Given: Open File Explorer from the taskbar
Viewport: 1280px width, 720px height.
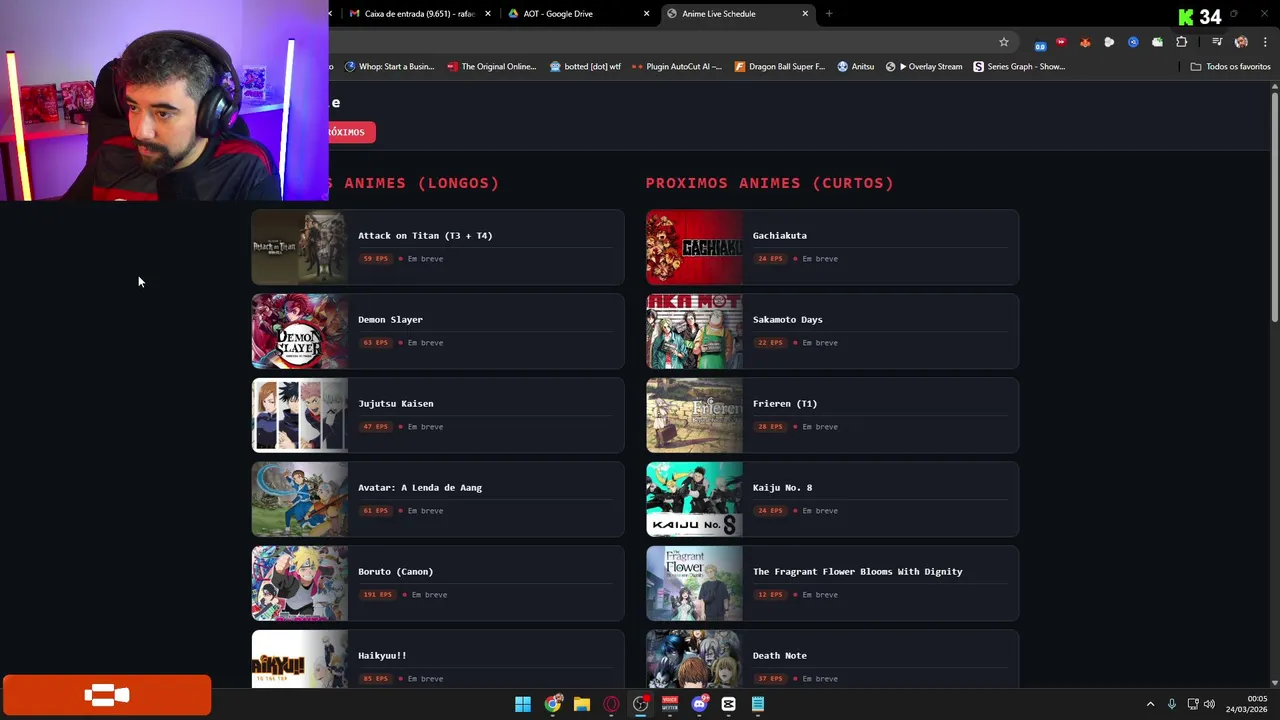Looking at the screenshot, I should click(x=581, y=704).
